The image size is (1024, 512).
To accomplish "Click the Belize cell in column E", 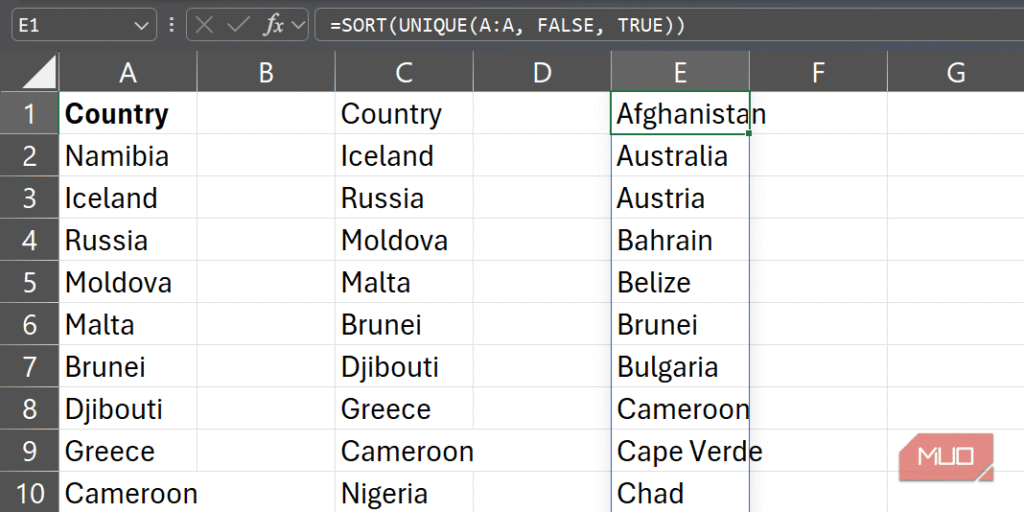I will (x=680, y=281).
